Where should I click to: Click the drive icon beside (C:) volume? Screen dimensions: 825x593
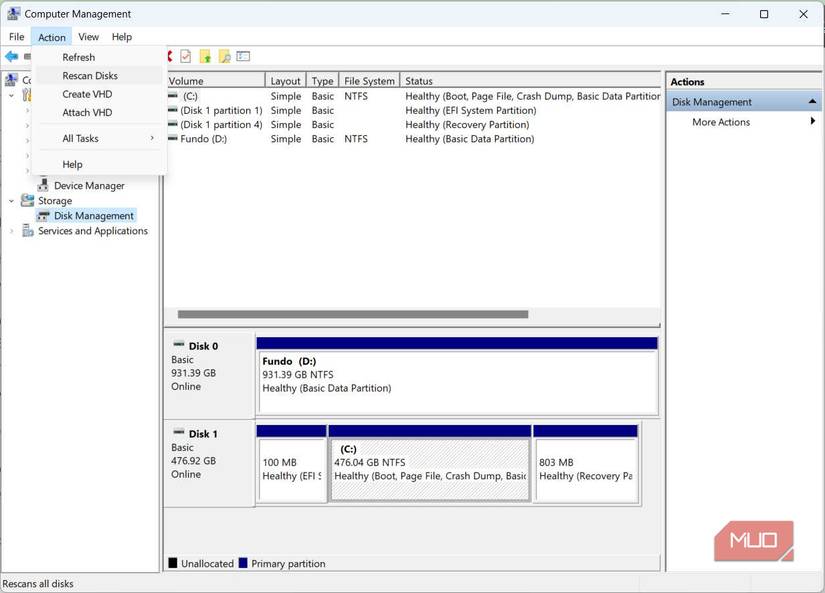coord(173,96)
